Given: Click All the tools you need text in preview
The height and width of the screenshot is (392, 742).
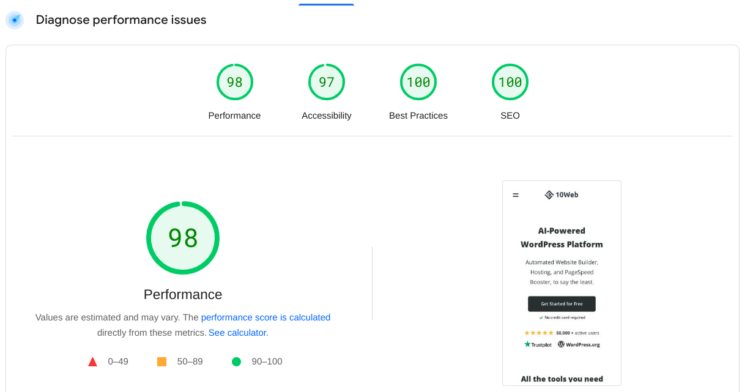Looking at the screenshot, I should pos(562,379).
